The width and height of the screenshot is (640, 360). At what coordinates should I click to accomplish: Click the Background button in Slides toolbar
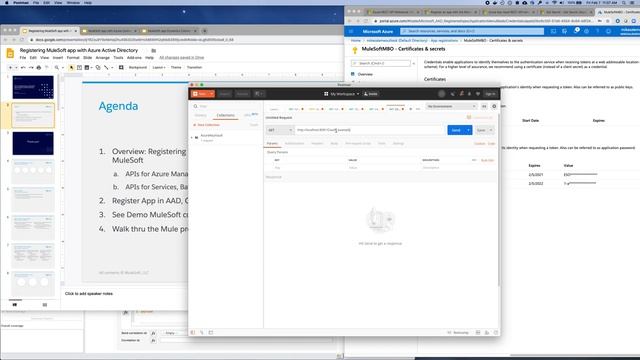[138, 67]
